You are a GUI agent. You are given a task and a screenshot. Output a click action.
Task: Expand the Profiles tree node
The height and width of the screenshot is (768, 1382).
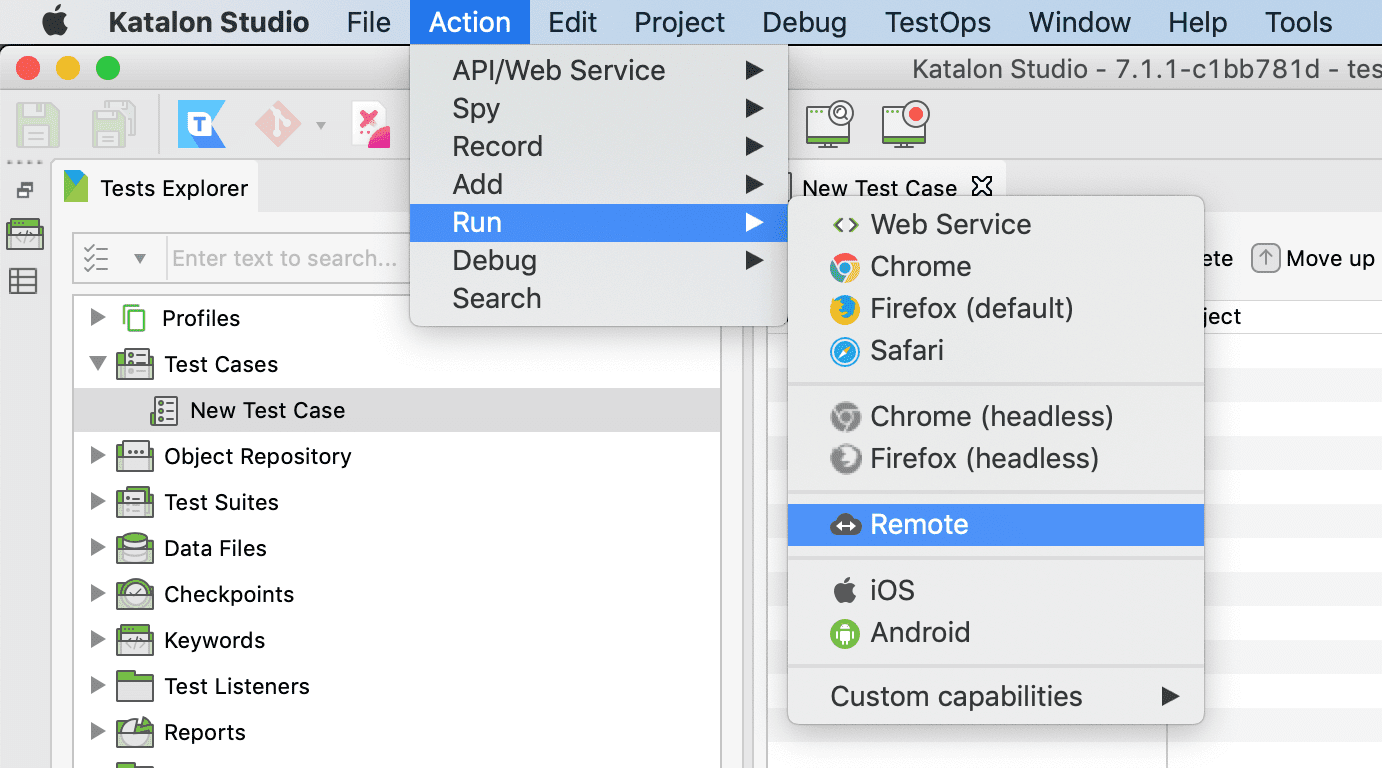[97, 318]
